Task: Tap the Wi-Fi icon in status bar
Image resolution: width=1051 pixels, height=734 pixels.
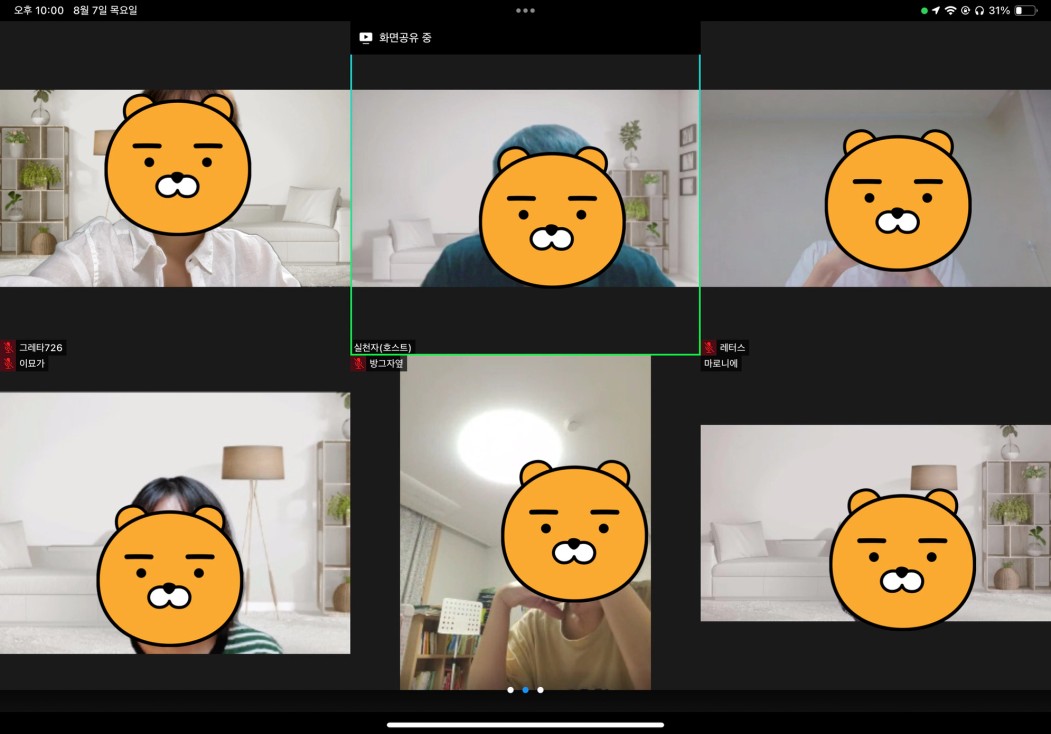Action: pyautogui.click(x=950, y=11)
